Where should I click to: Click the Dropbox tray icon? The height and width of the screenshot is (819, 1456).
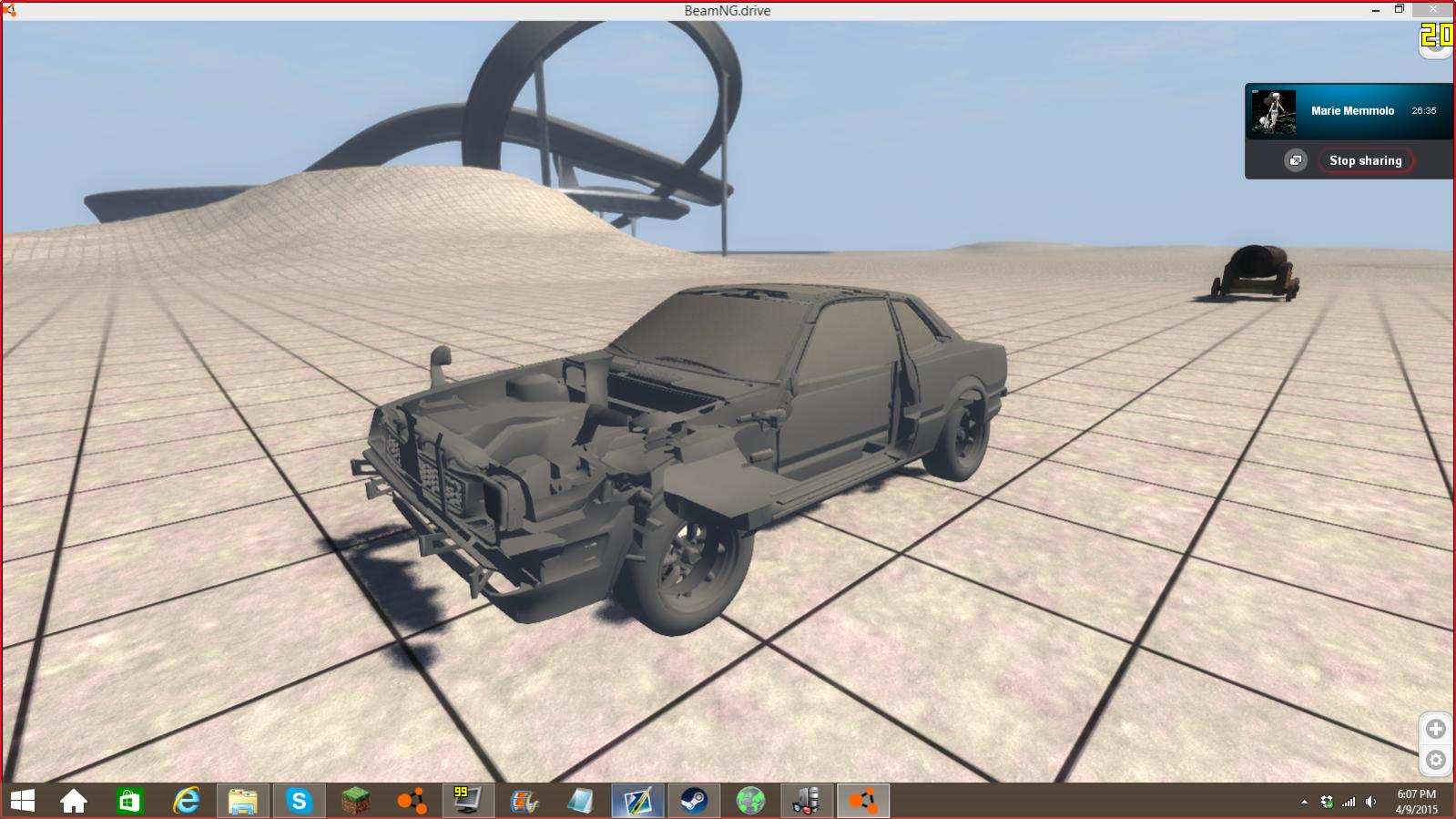click(1327, 802)
